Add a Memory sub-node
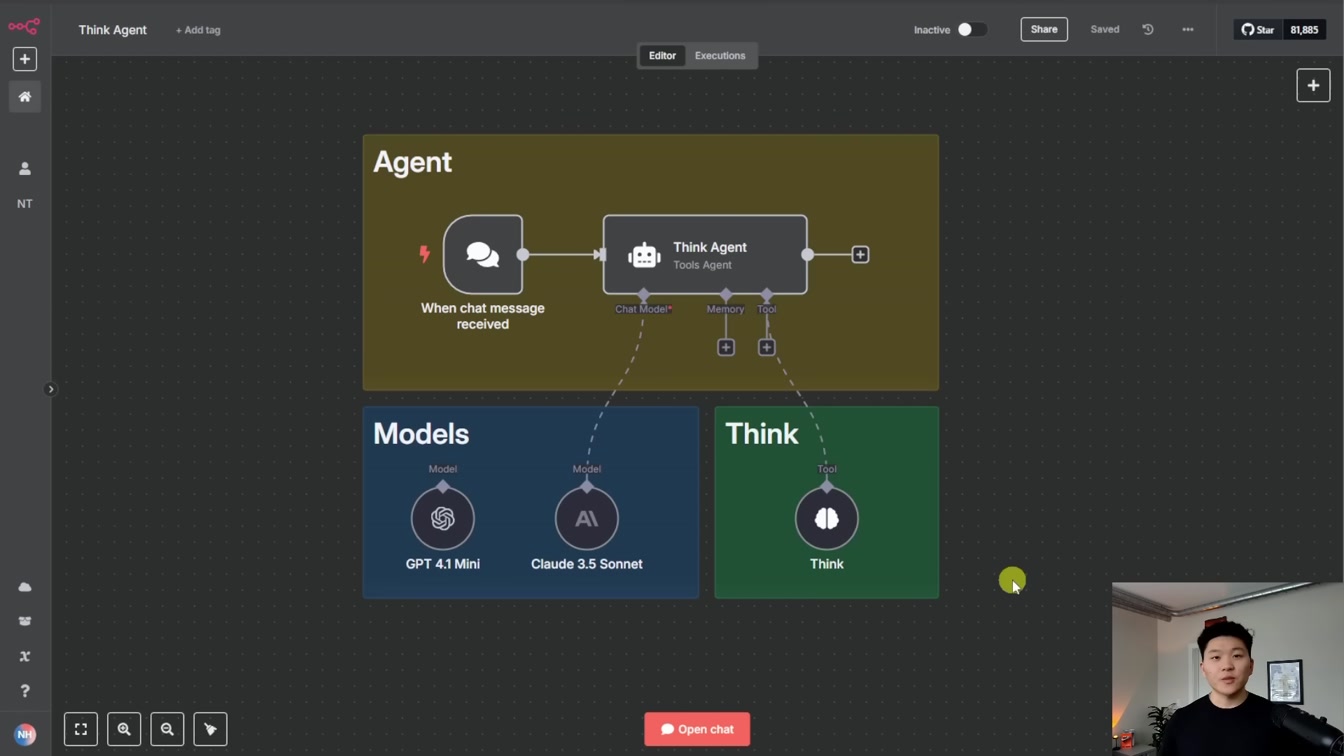 (x=726, y=347)
